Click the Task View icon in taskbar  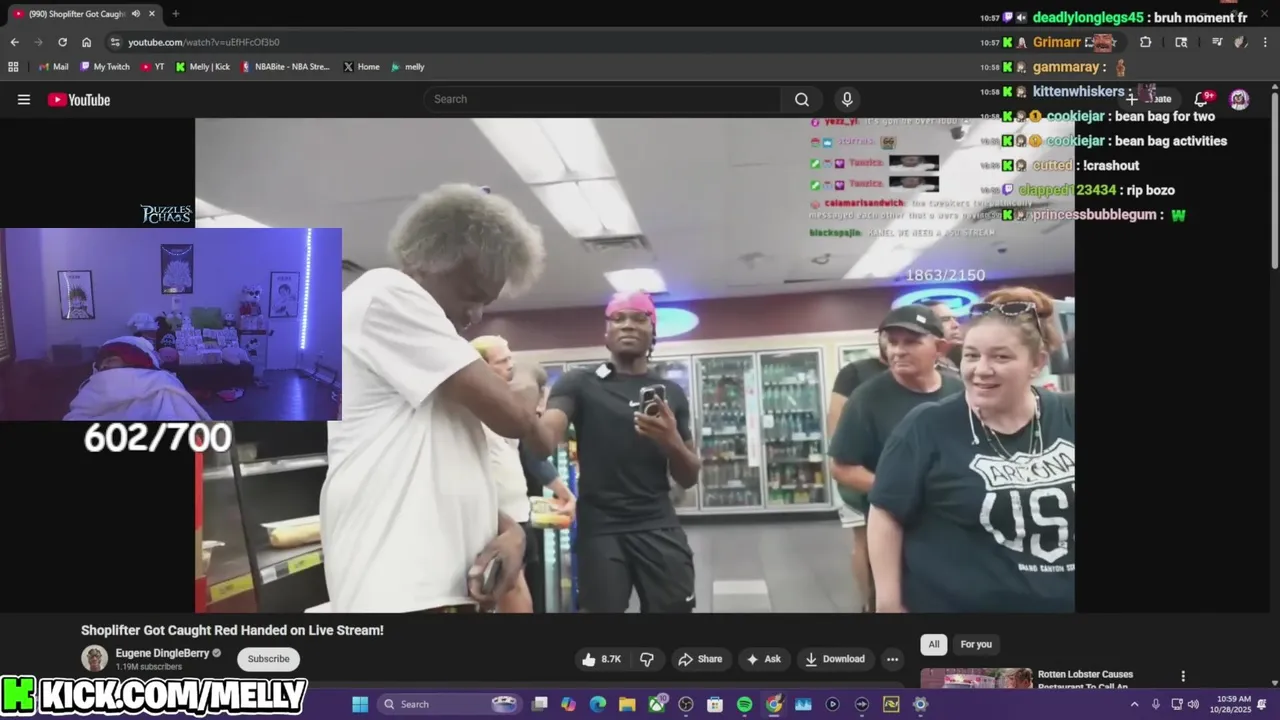coord(539,704)
